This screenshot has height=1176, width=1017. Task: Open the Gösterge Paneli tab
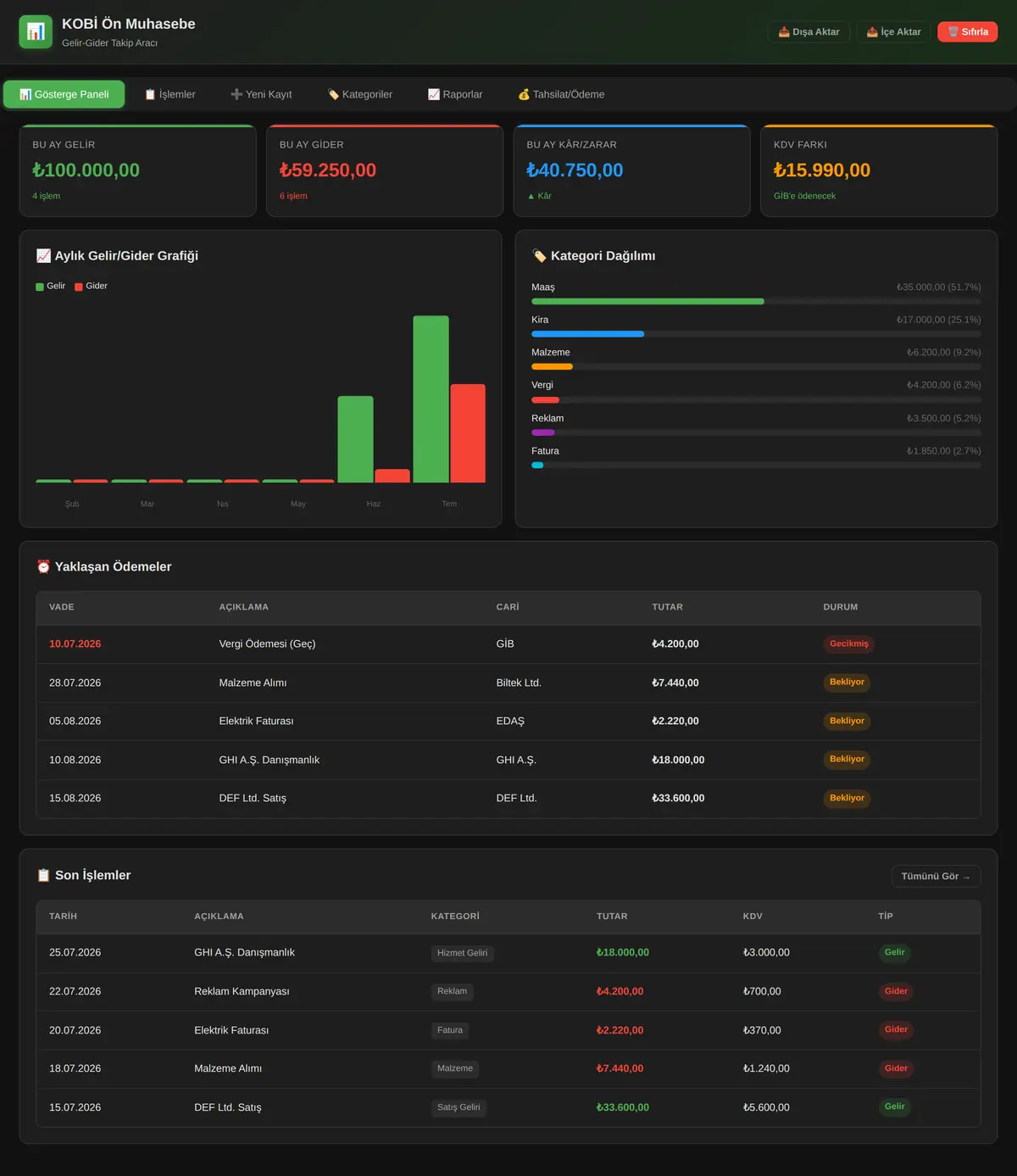[64, 94]
